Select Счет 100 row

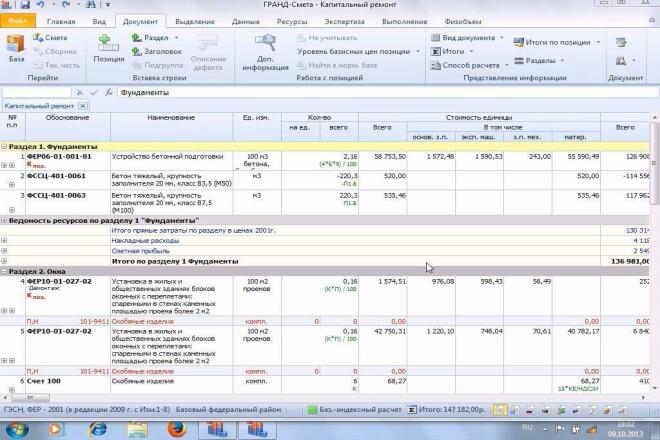coord(44,381)
